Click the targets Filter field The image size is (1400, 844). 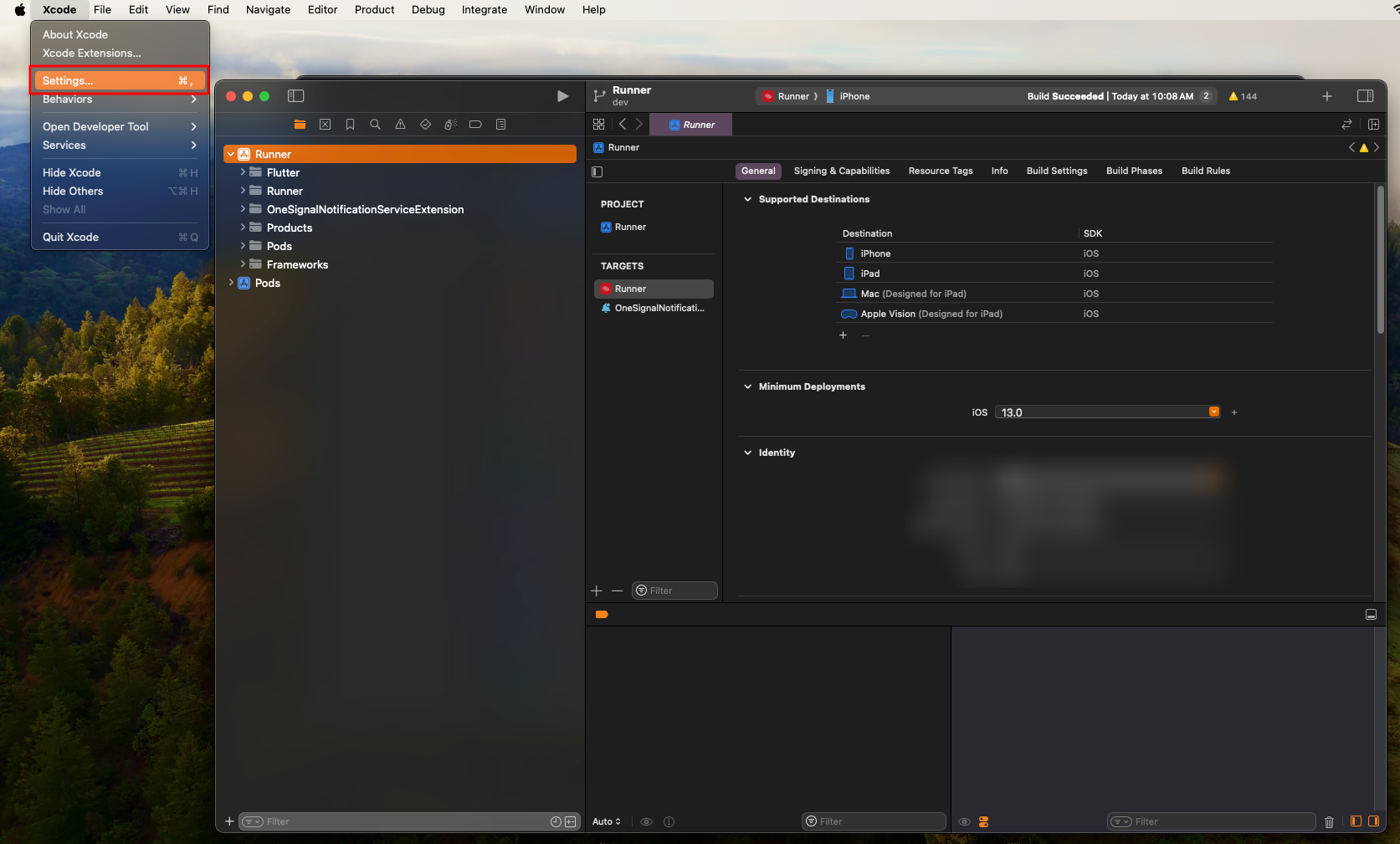pos(674,591)
